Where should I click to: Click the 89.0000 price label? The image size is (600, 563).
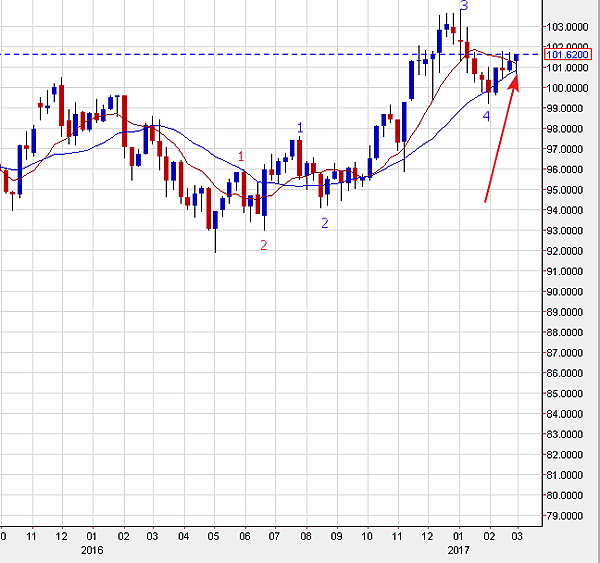point(567,312)
